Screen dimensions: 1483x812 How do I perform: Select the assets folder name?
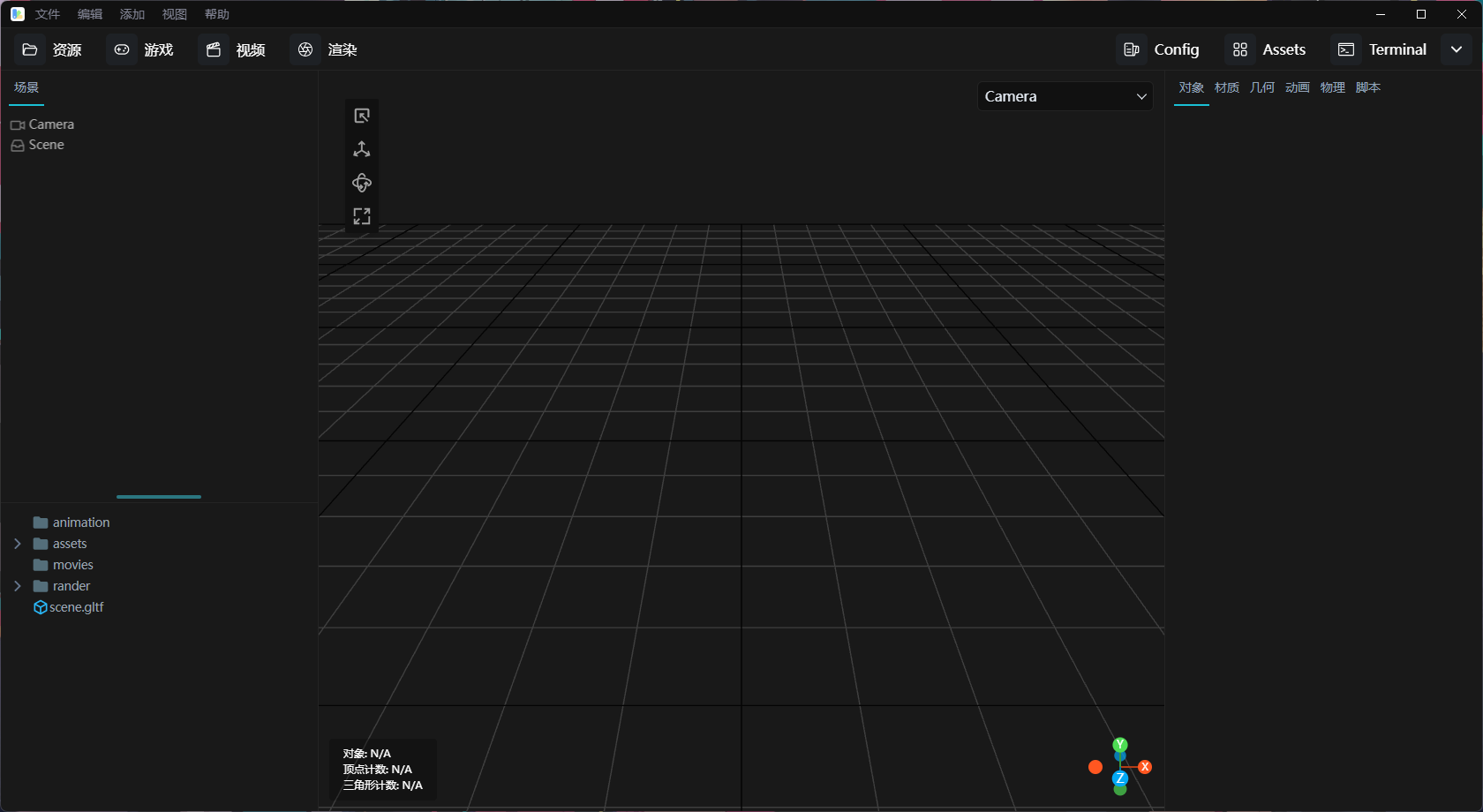70,544
